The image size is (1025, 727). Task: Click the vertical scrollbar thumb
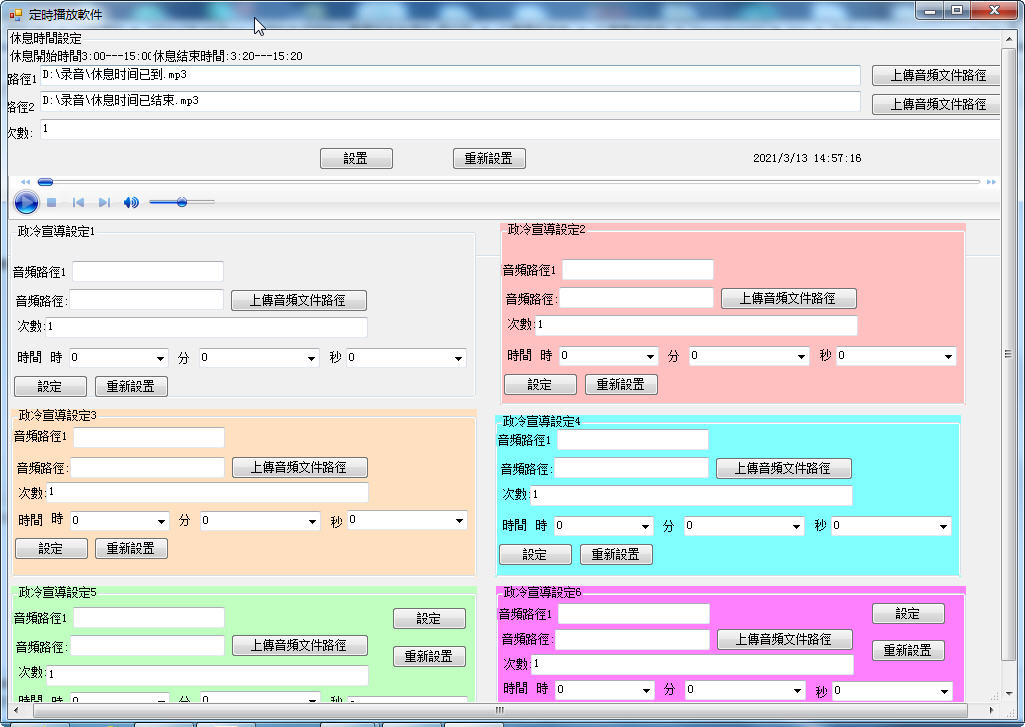[x=1008, y=354]
